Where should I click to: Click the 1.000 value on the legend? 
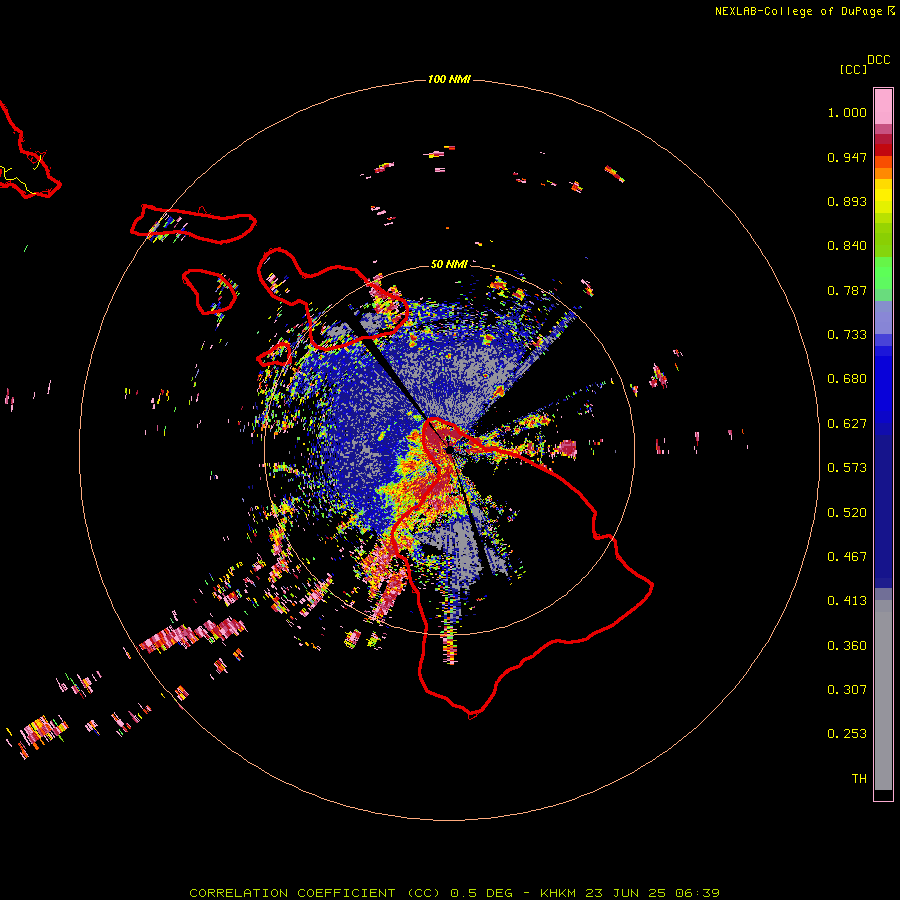click(x=847, y=112)
